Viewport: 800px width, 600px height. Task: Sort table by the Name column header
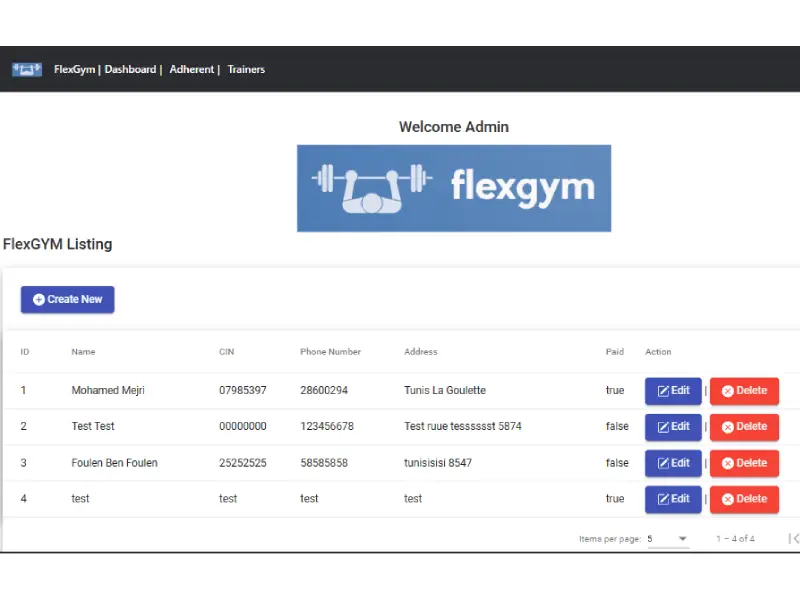83,352
